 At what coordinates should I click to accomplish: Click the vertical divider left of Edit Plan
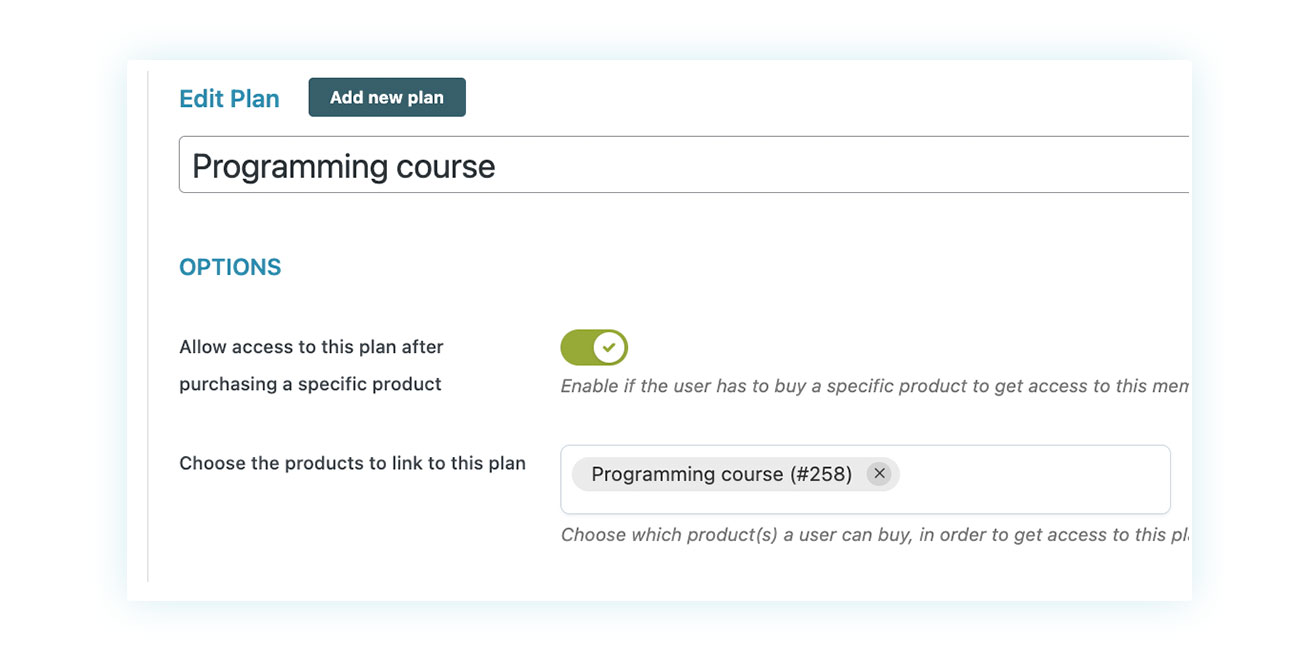pos(148,325)
